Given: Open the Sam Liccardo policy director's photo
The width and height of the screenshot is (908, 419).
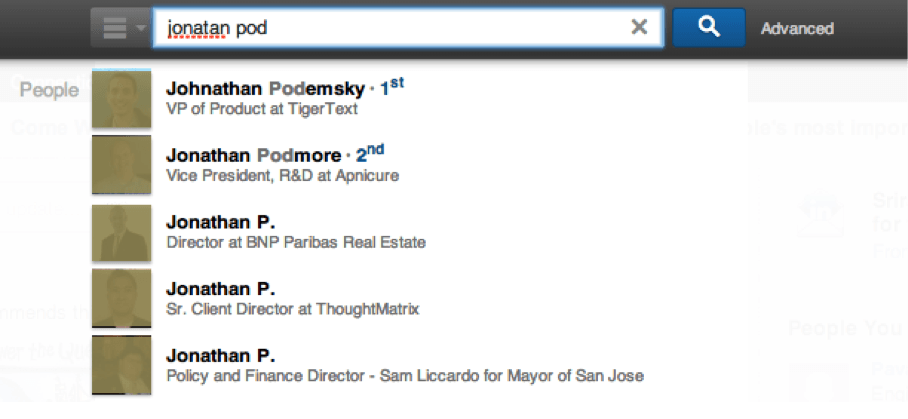Looking at the screenshot, I should point(122,365).
